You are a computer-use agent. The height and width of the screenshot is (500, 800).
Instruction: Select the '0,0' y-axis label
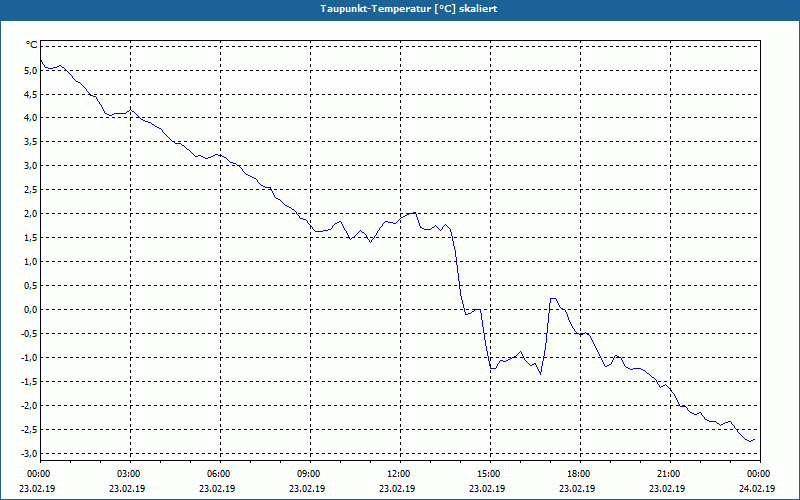click(31, 310)
